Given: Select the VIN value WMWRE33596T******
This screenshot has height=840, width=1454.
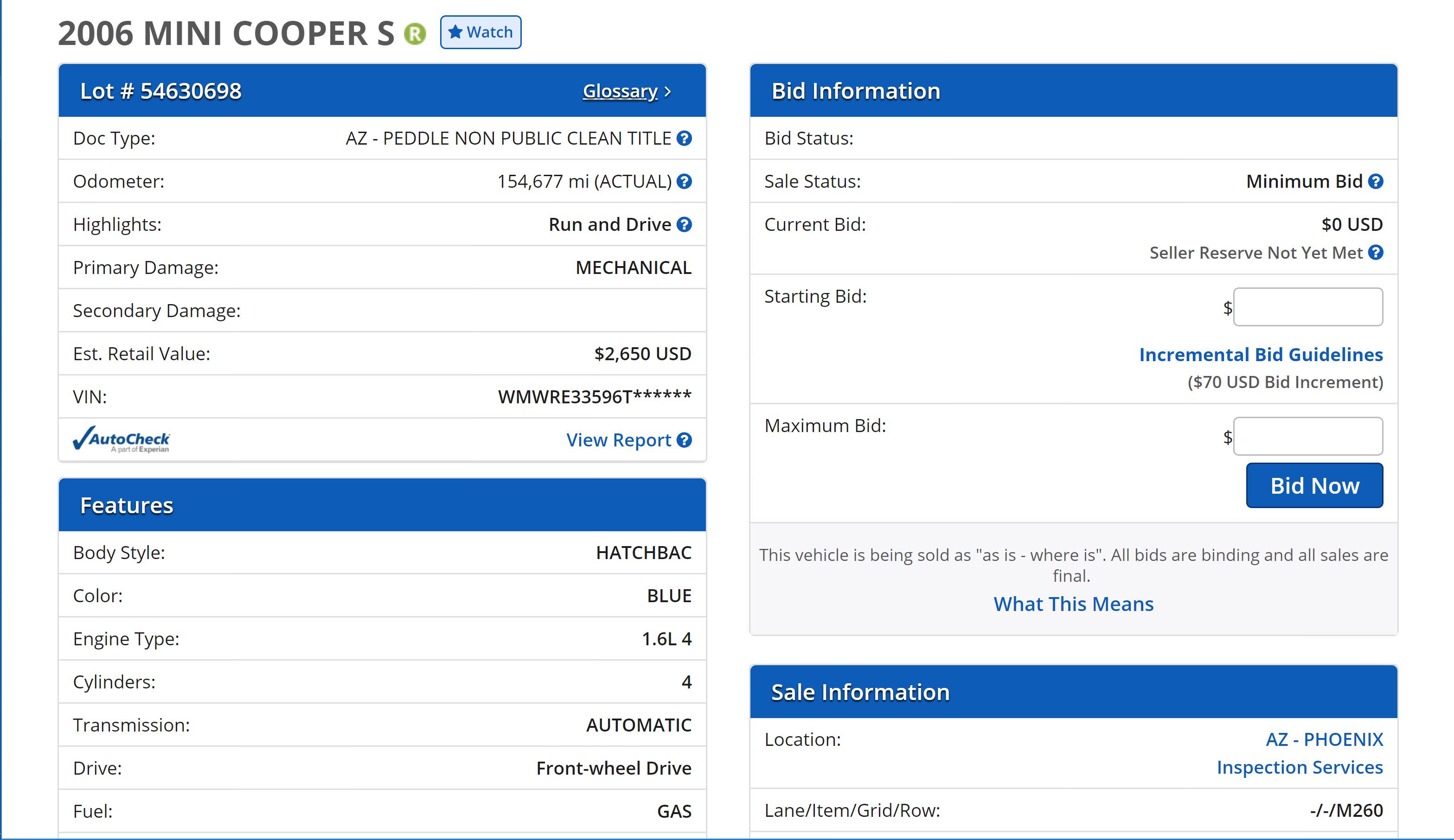Looking at the screenshot, I should (x=594, y=397).
